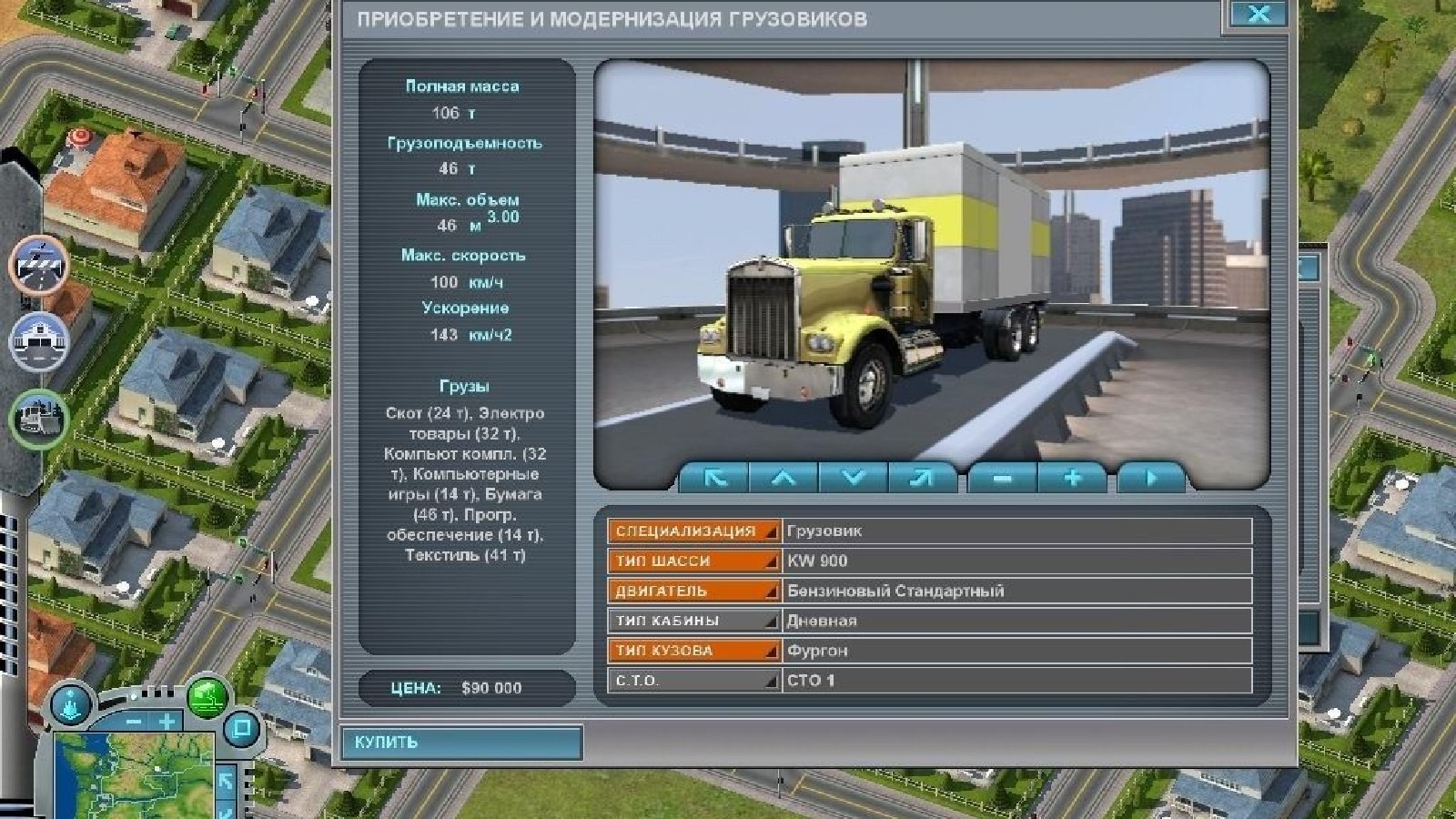Click the square window icon near the minimap

pos(241,728)
